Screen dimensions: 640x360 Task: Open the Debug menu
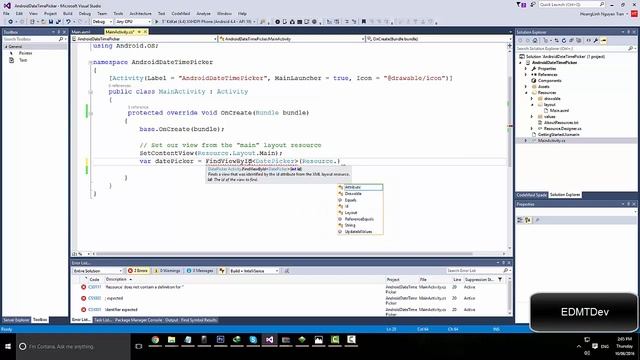click(x=84, y=13)
